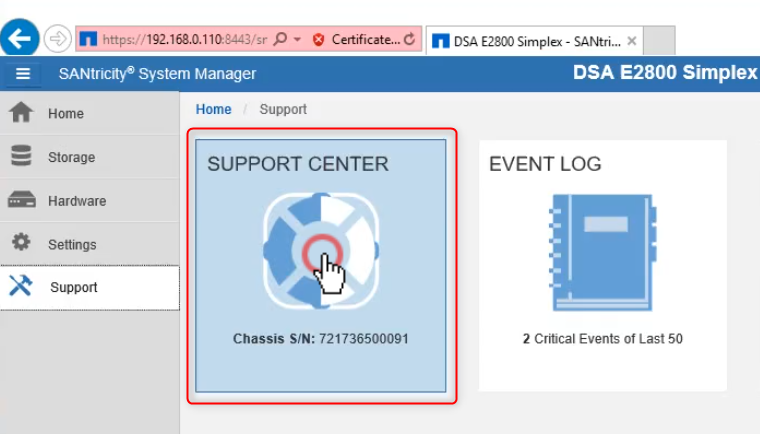Toggle the hamburger menu in the SANtricity header
Screen dimensions: 760x434
point(23,74)
